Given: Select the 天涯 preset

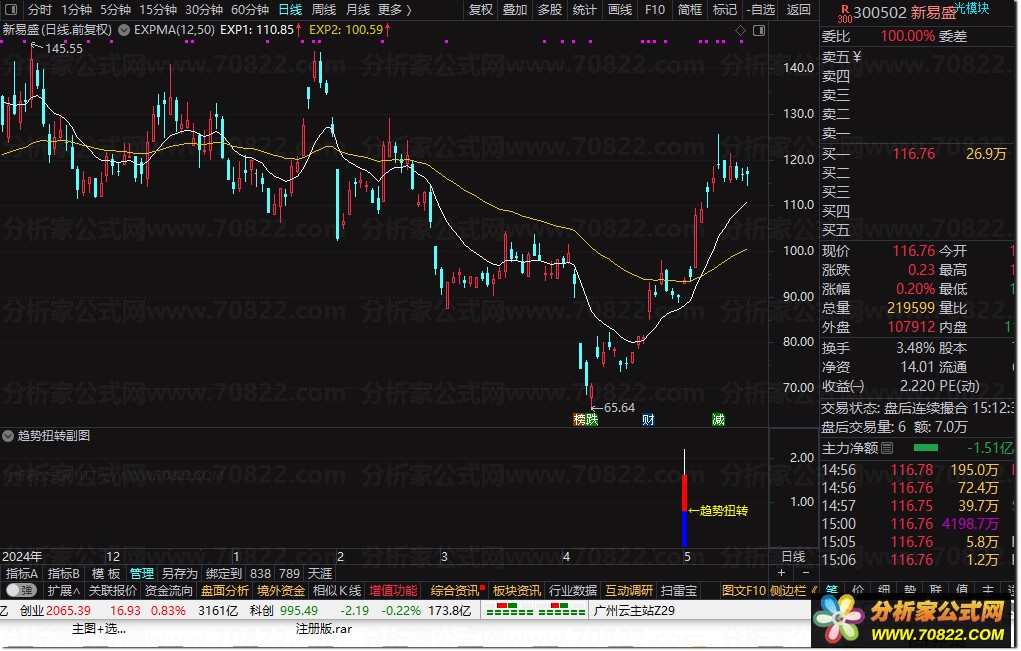Looking at the screenshot, I should (x=319, y=574).
